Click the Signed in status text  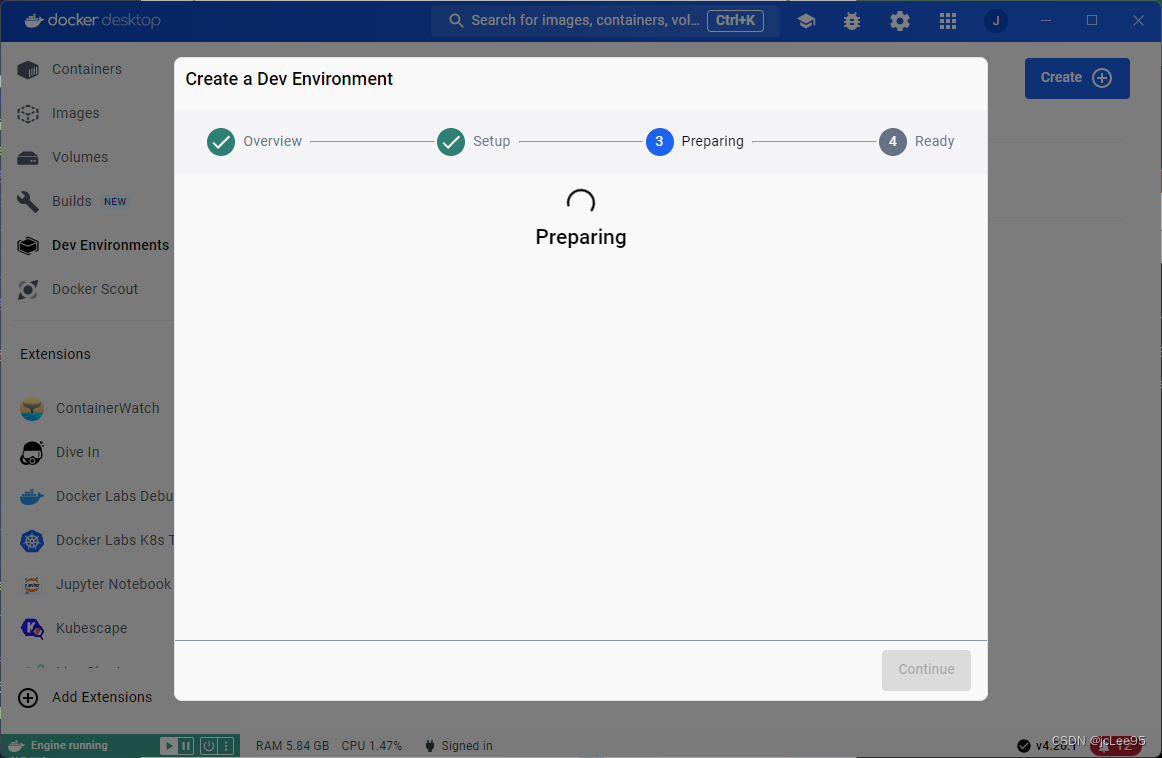tap(467, 745)
